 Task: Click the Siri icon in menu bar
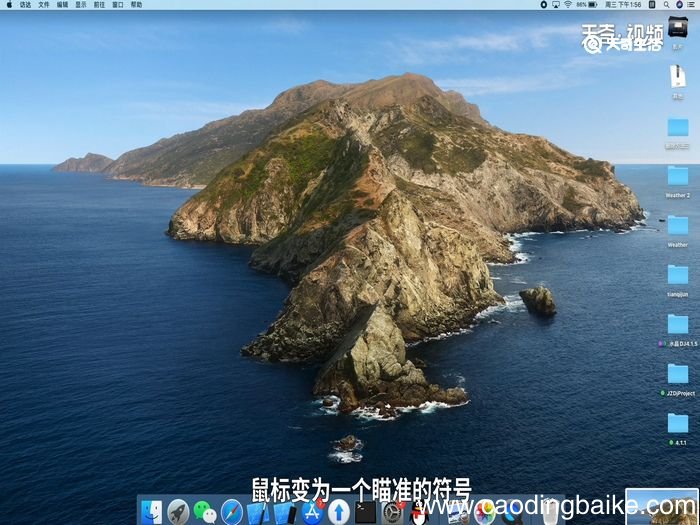click(x=679, y=4)
